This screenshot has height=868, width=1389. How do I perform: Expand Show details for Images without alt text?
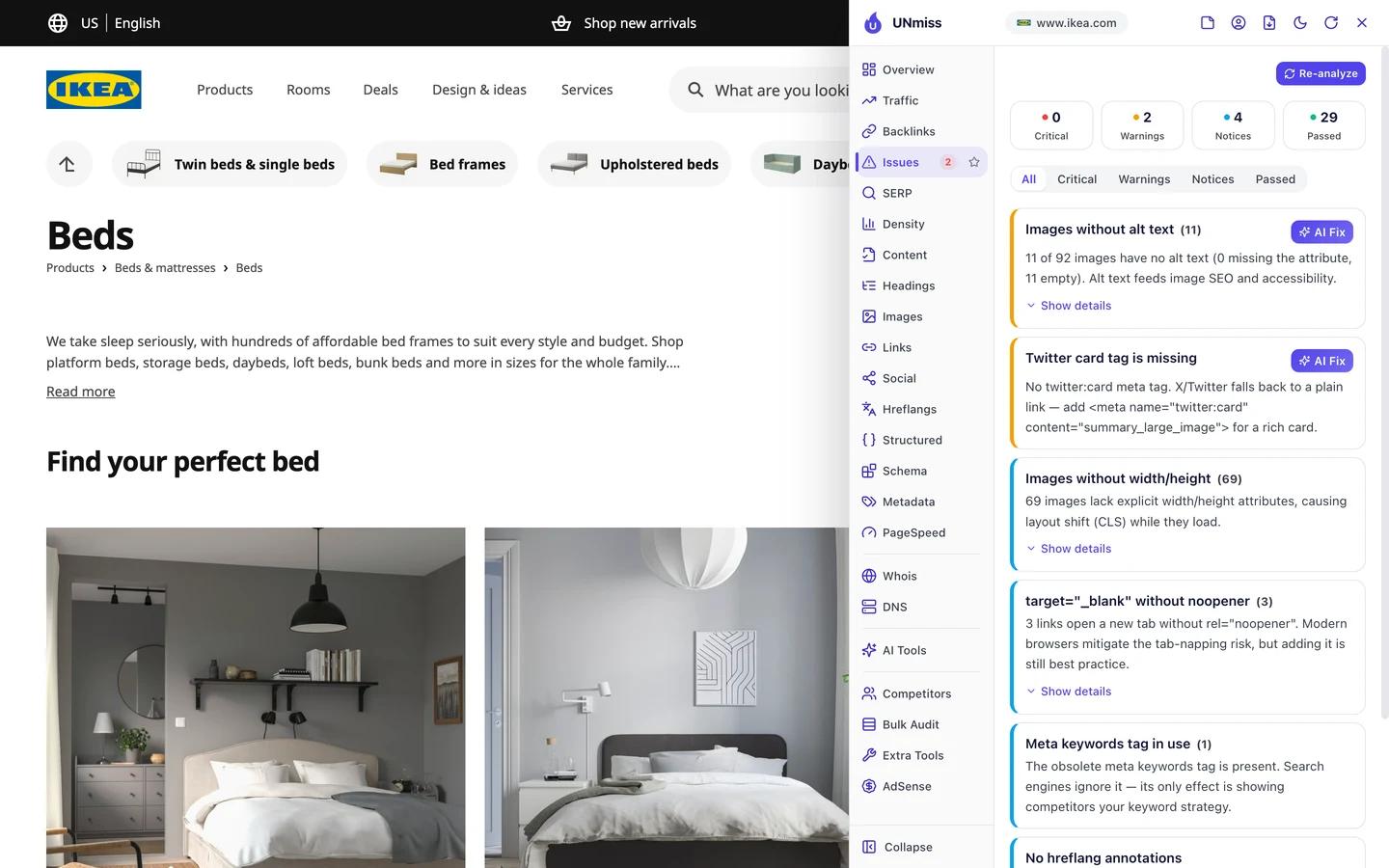click(1069, 306)
